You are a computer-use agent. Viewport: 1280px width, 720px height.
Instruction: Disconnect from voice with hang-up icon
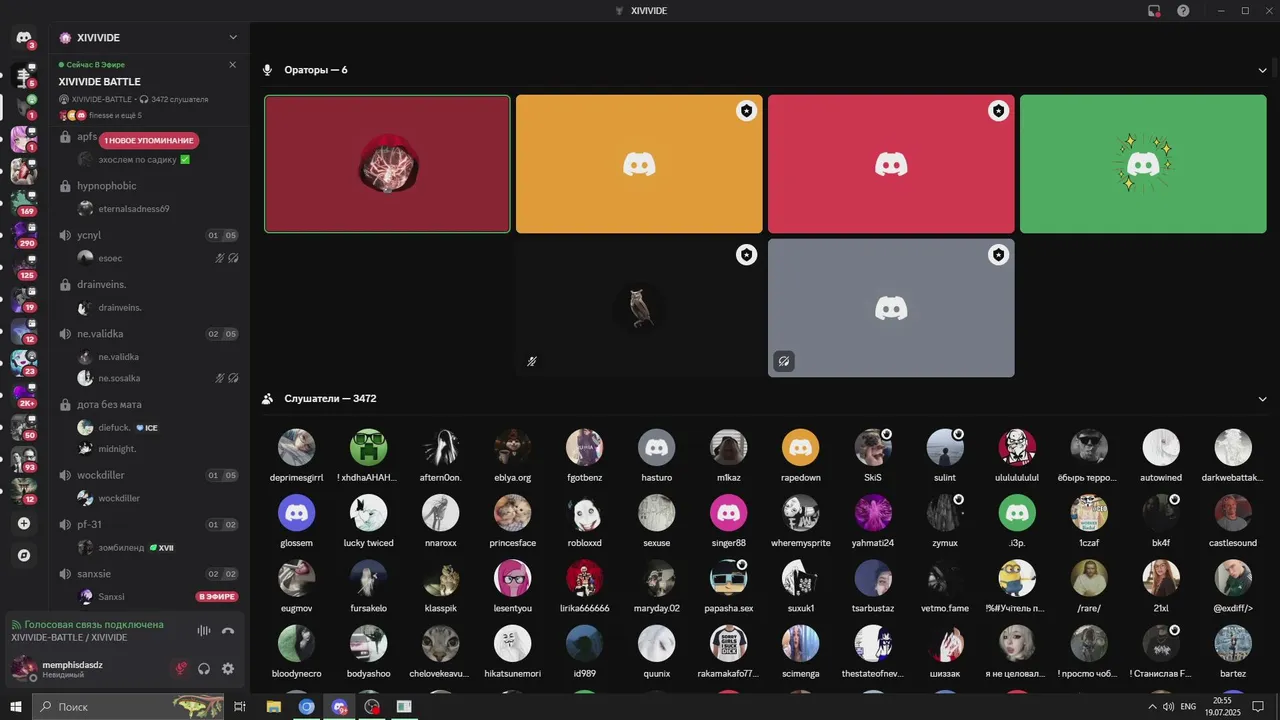tap(228, 631)
